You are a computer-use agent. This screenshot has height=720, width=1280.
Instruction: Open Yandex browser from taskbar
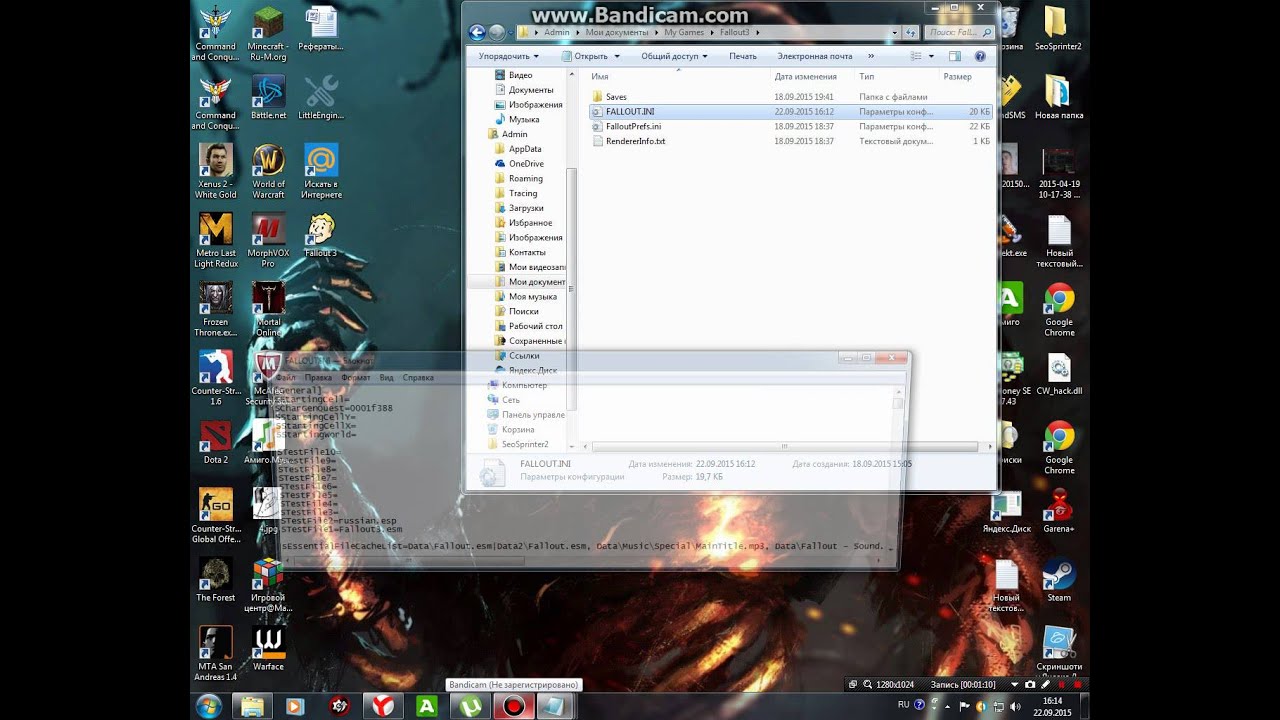(x=382, y=706)
